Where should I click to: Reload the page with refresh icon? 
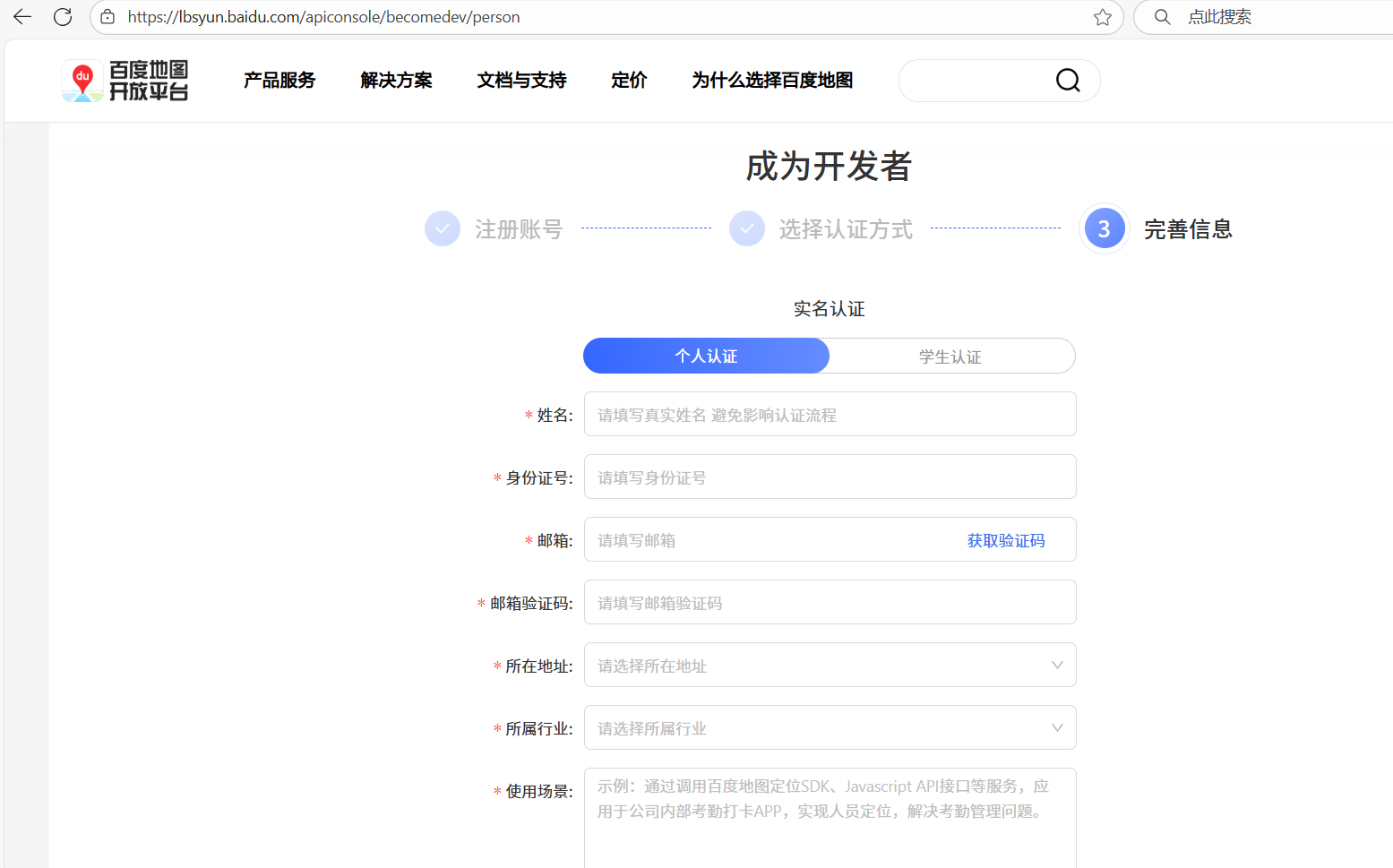pos(63,17)
